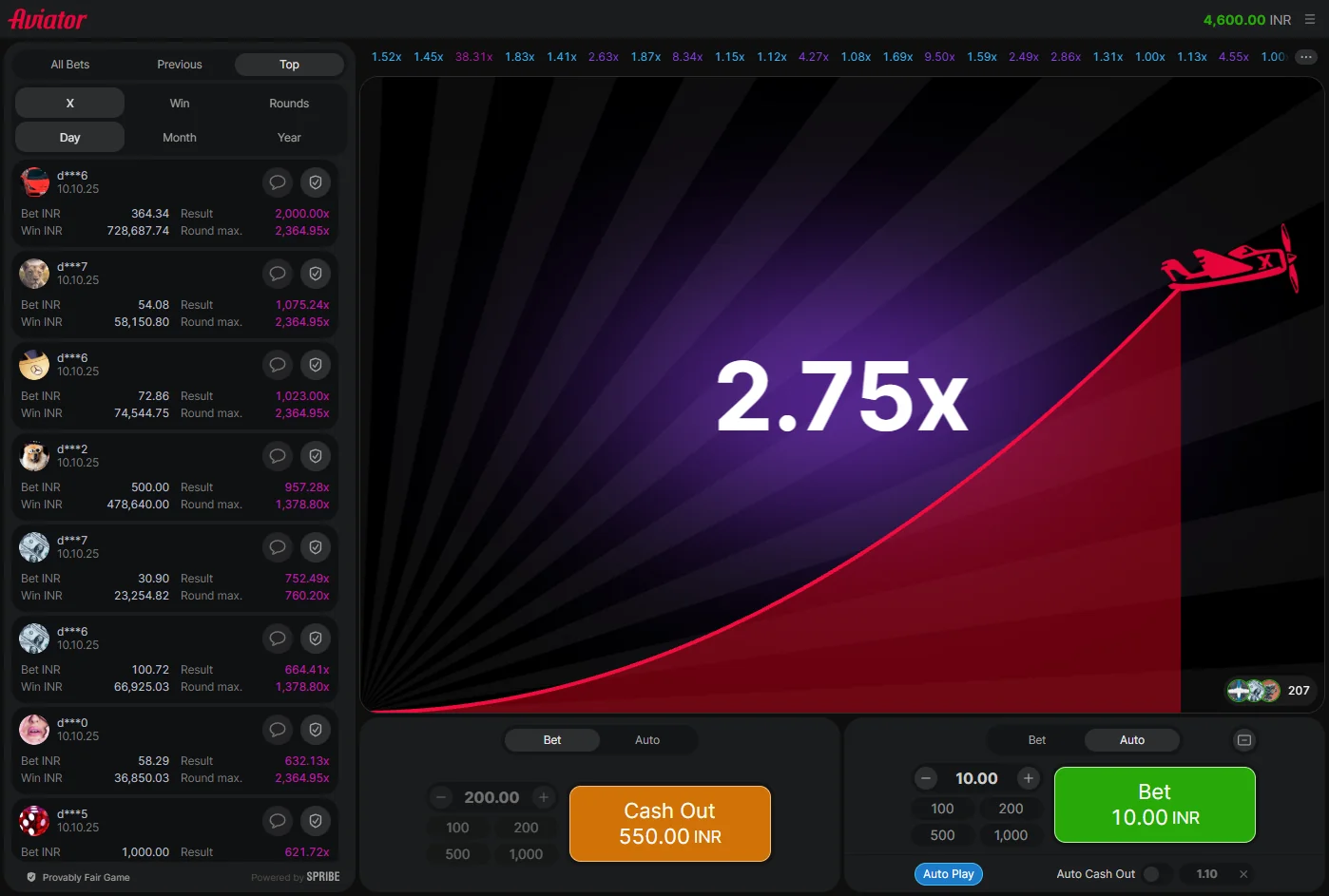Click d***2's player avatar

(x=34, y=456)
